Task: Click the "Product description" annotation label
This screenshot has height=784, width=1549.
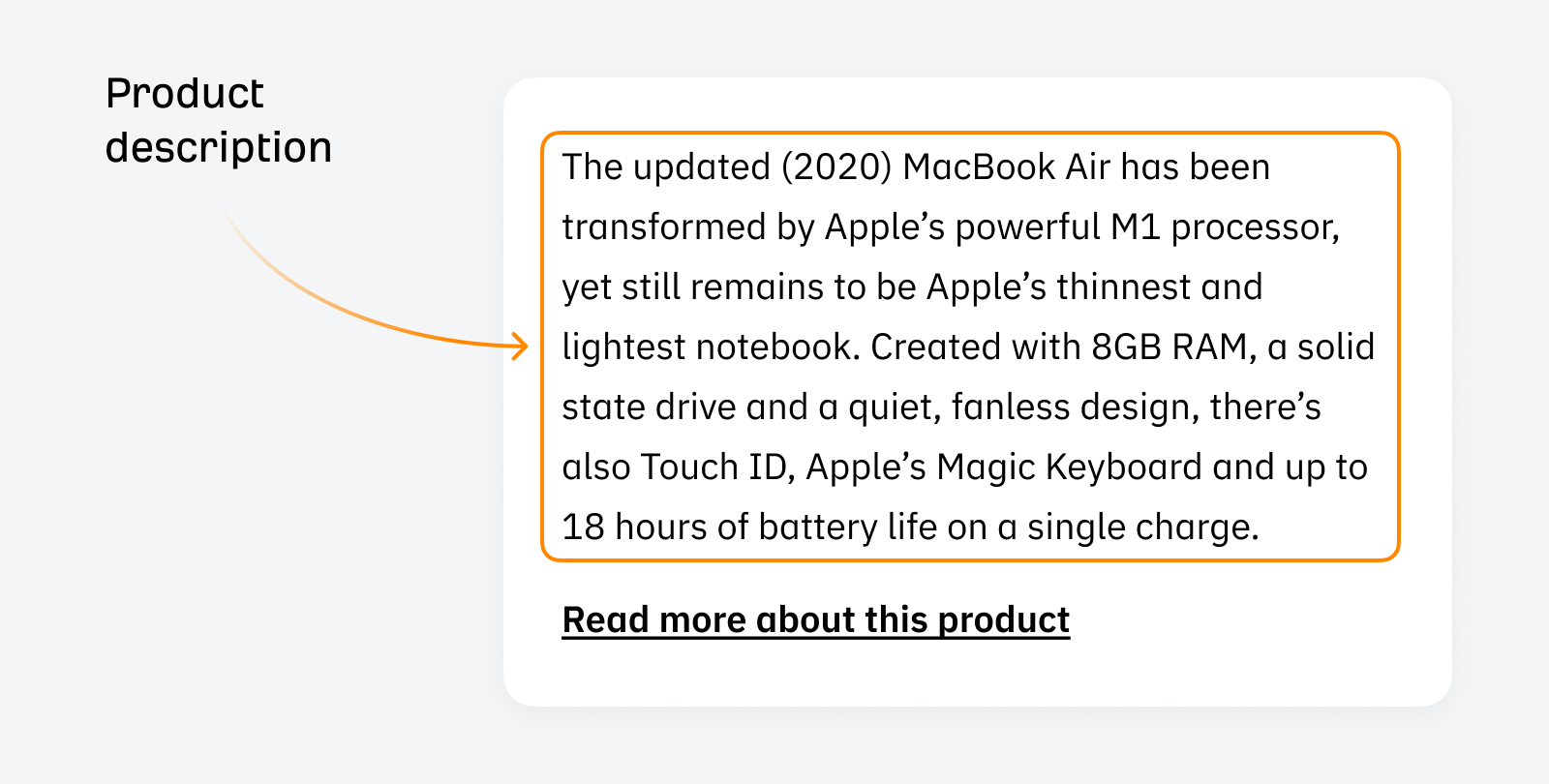Action: point(219,120)
